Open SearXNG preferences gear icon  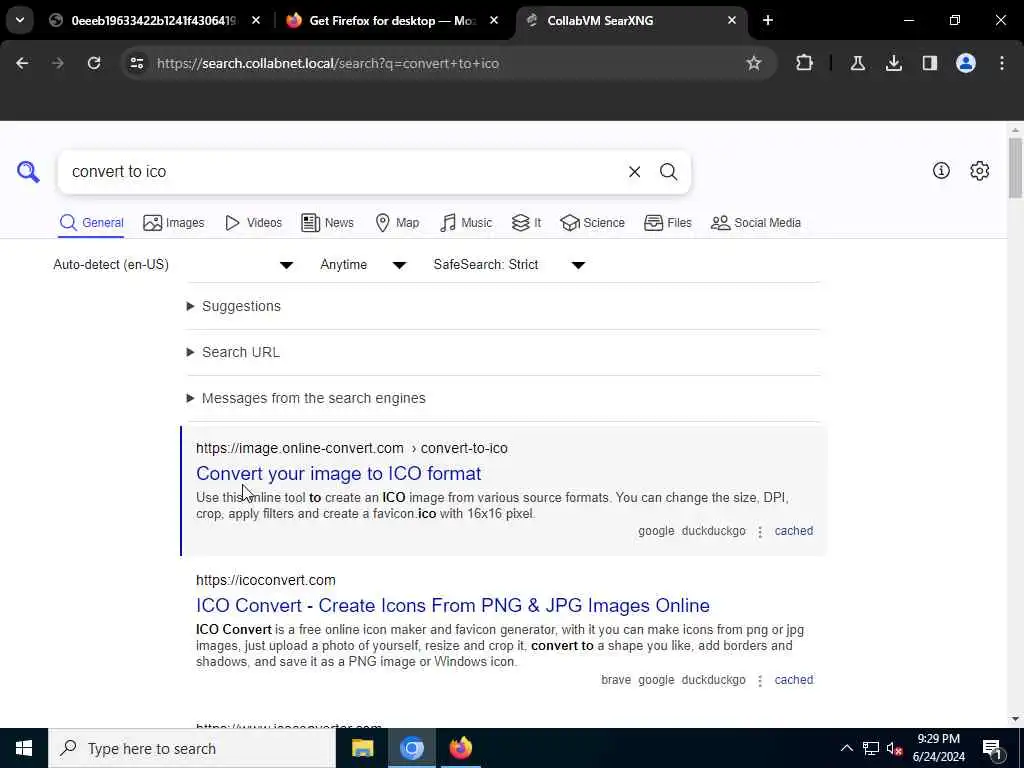coord(979,170)
